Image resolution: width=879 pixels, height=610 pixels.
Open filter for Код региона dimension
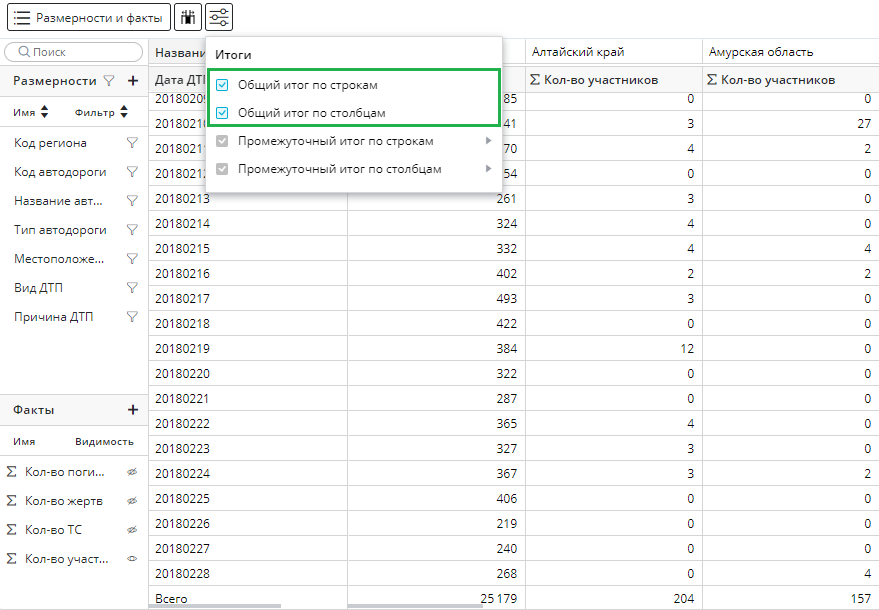pos(131,143)
